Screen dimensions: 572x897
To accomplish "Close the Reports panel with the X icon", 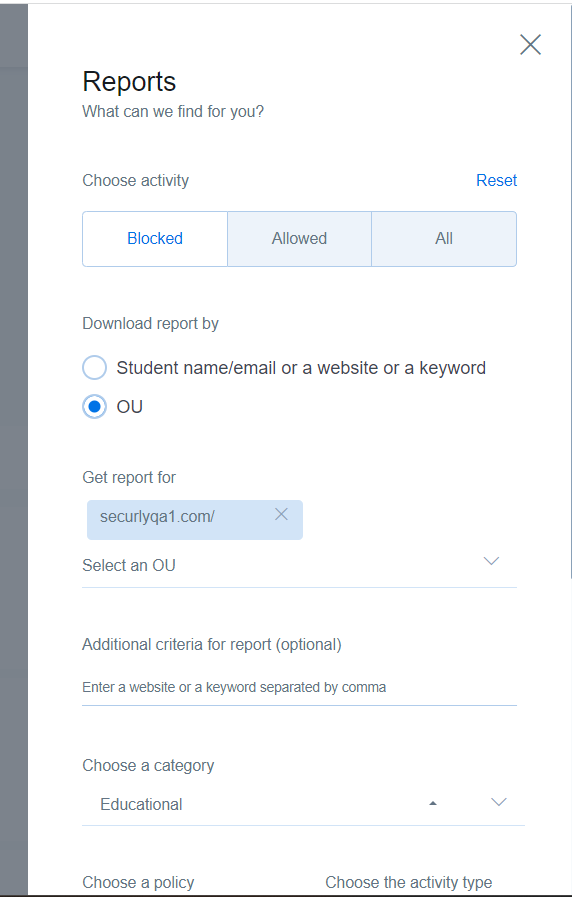I will pos(530,45).
